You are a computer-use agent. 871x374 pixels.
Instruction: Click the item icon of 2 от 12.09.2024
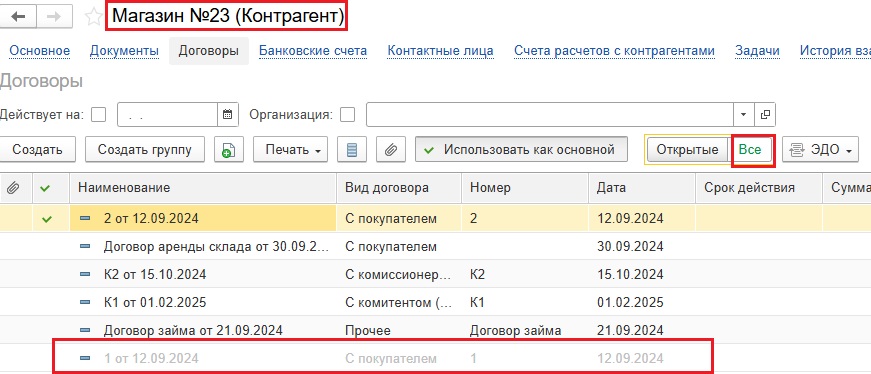click(85, 219)
